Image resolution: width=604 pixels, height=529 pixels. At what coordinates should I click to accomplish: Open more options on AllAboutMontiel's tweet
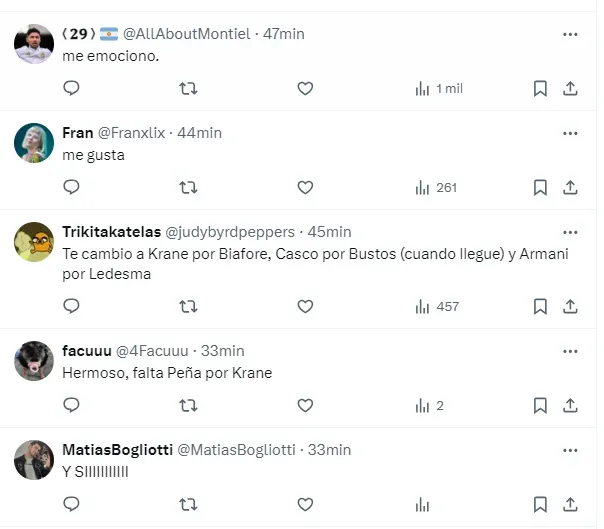[x=570, y=34]
